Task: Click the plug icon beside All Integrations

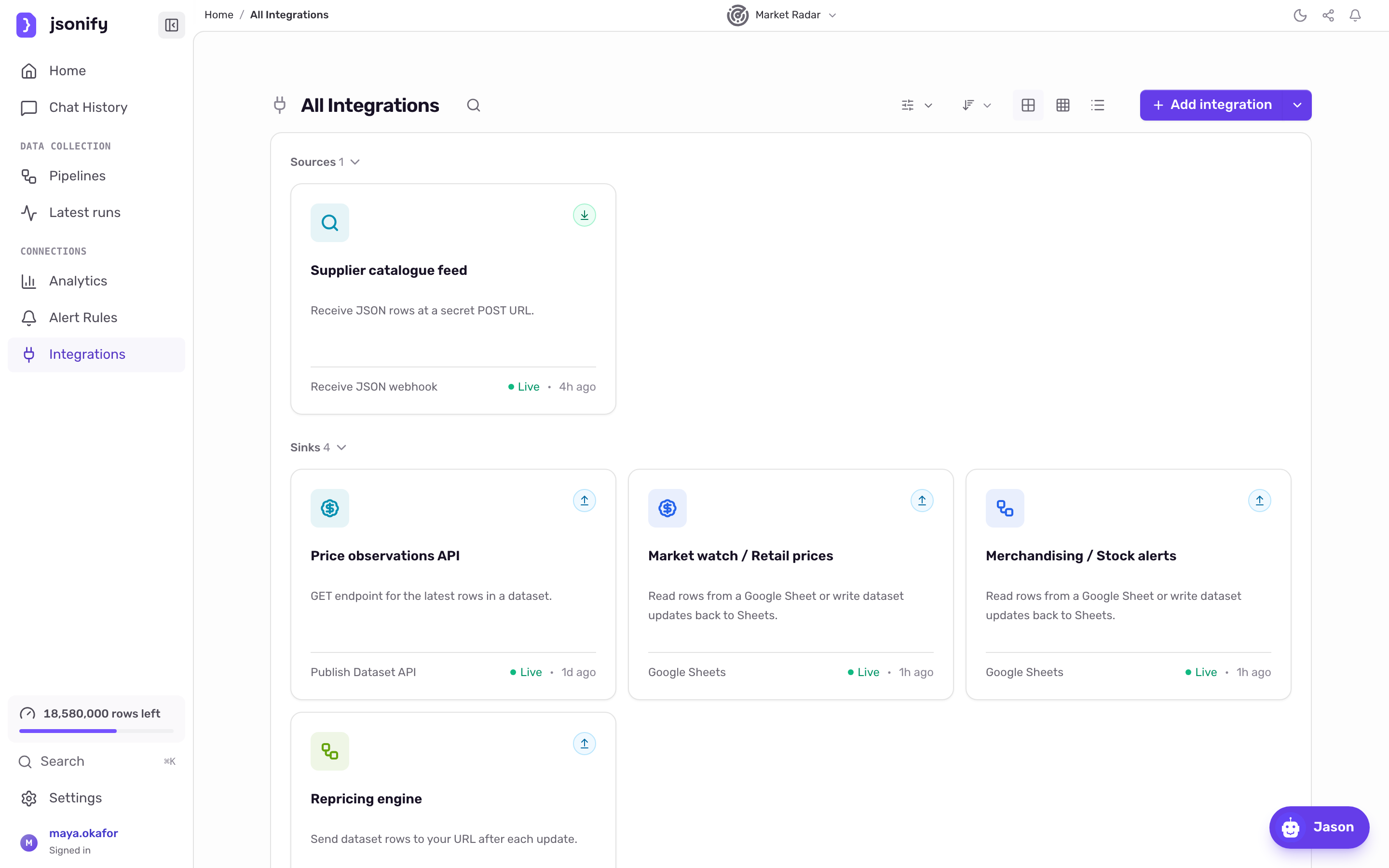Action: pyautogui.click(x=280, y=105)
